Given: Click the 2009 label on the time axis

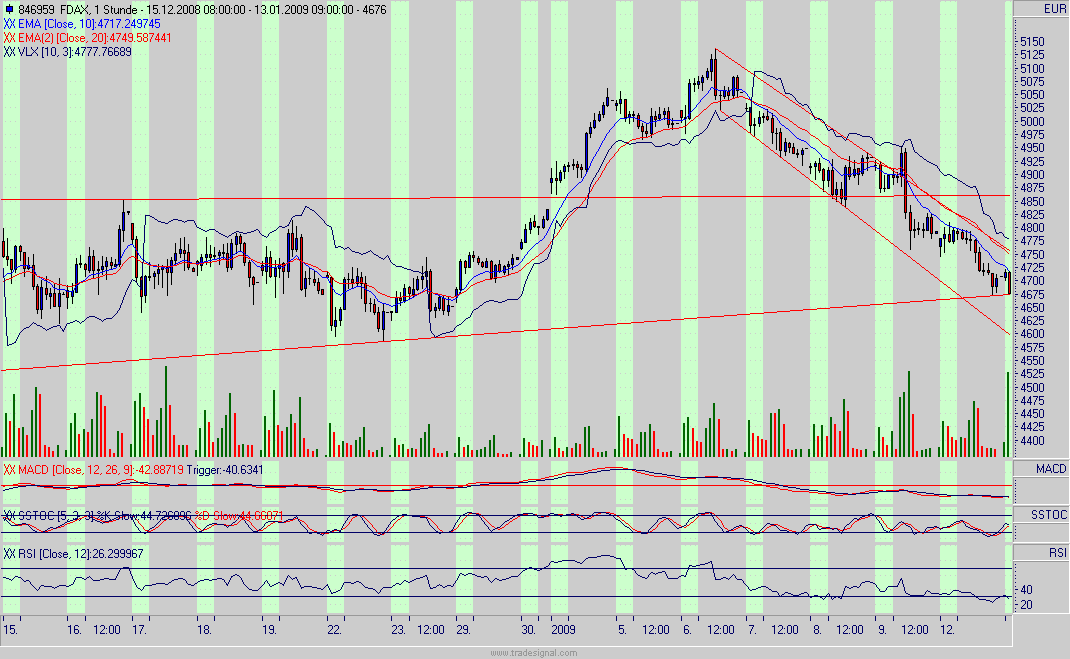Looking at the screenshot, I should [566, 631].
